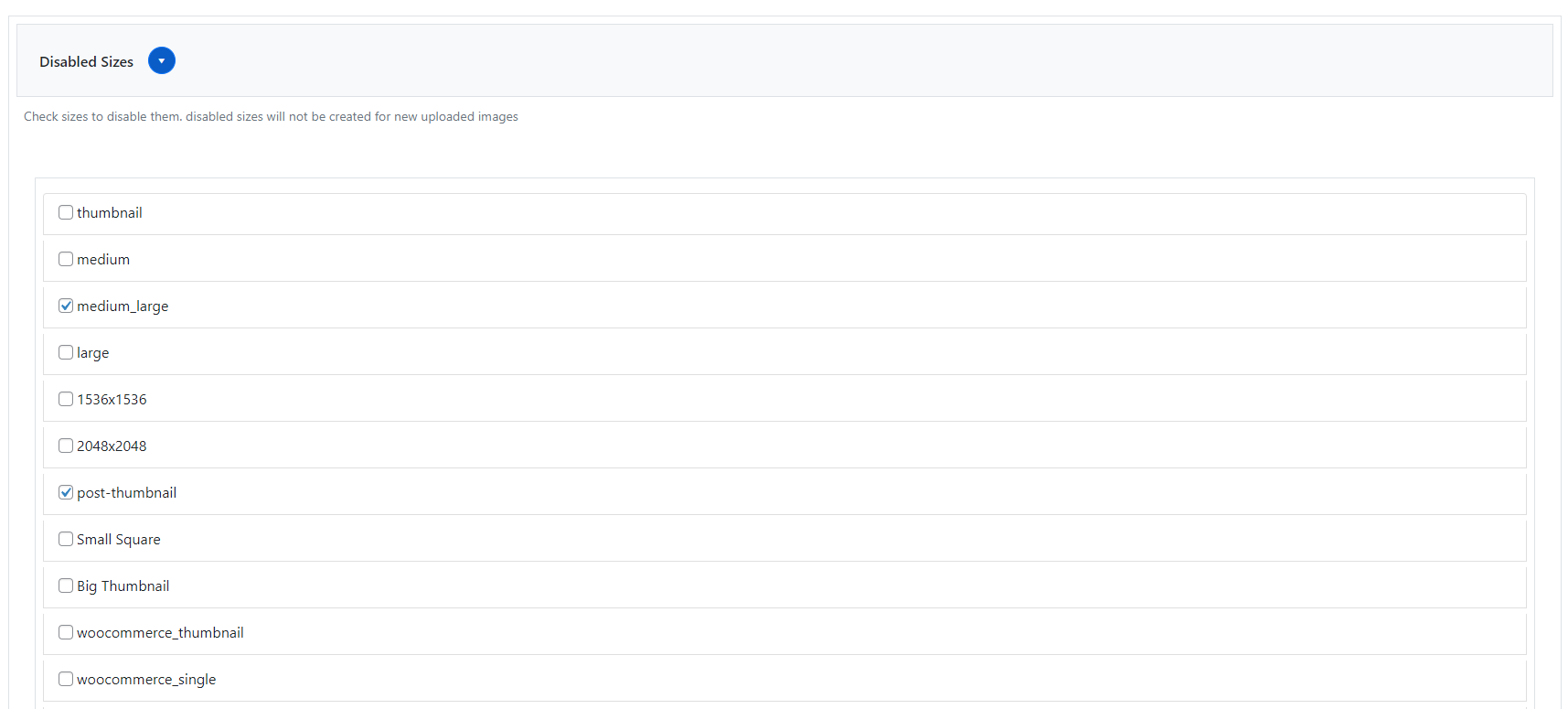
Task: Check the woocommerce_single checkbox
Action: click(66, 679)
